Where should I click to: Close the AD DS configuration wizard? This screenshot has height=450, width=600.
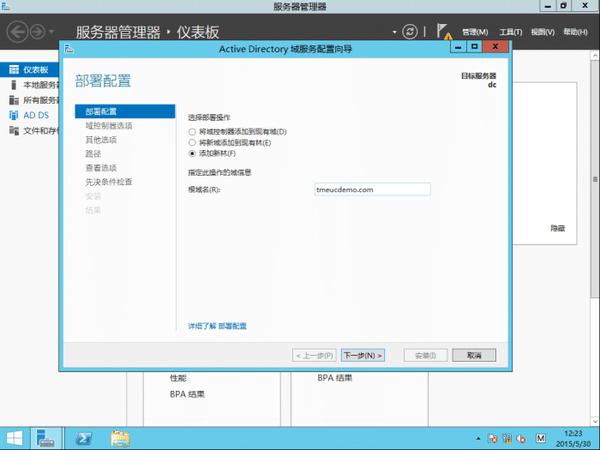(496, 47)
